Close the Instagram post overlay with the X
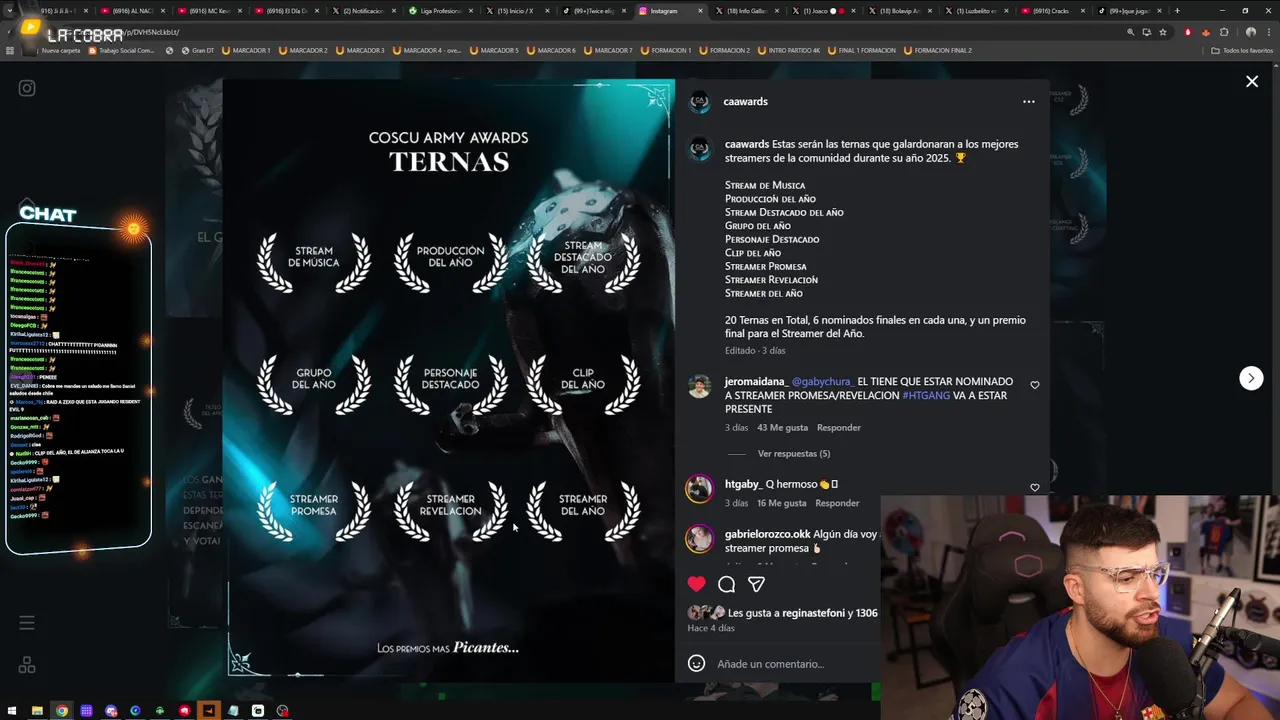 [x=1252, y=82]
